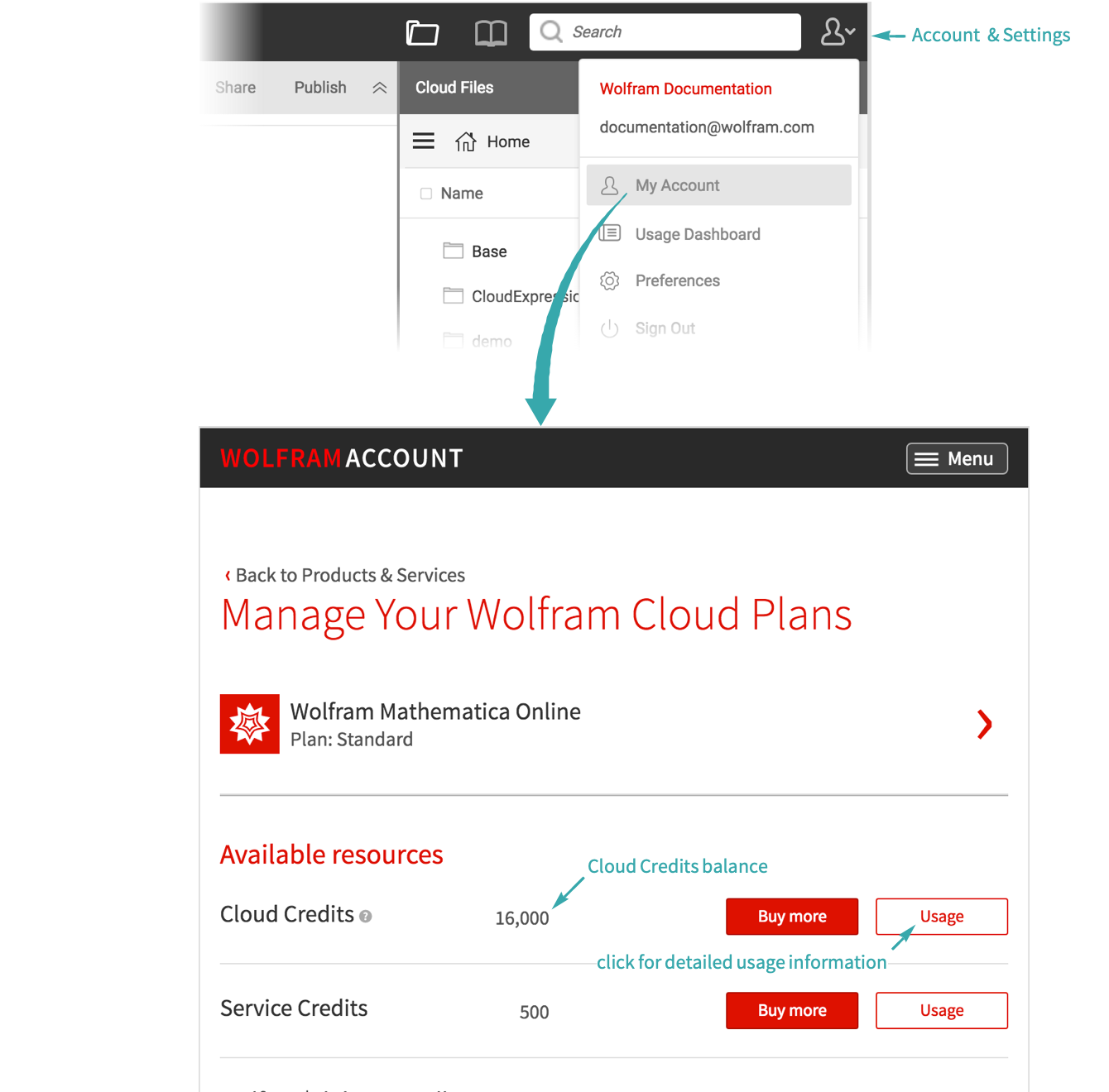This screenshot has height=1092, width=1109.
Task: Buy more Cloud Credits
Action: [792, 917]
